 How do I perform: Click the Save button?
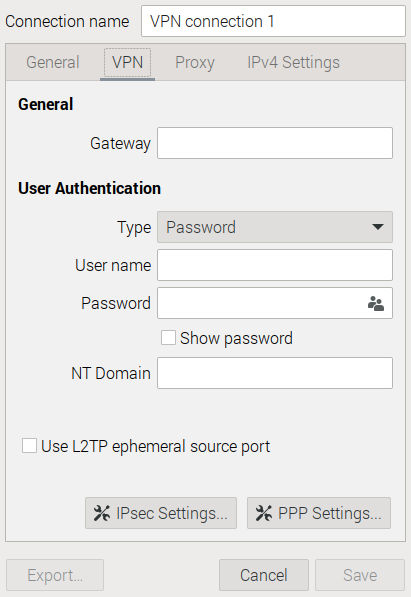pos(360,575)
